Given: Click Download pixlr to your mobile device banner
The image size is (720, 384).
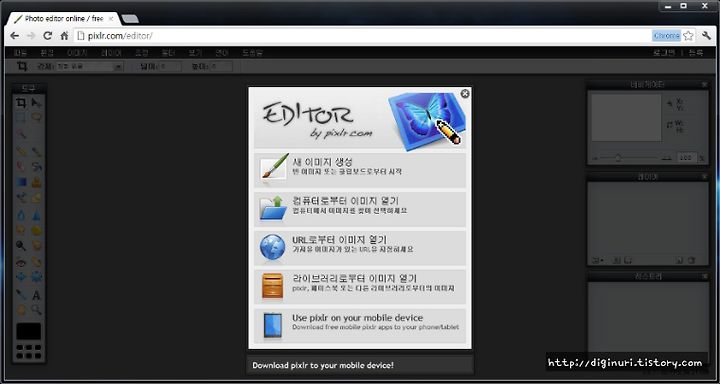Looking at the screenshot, I should pos(360,365).
